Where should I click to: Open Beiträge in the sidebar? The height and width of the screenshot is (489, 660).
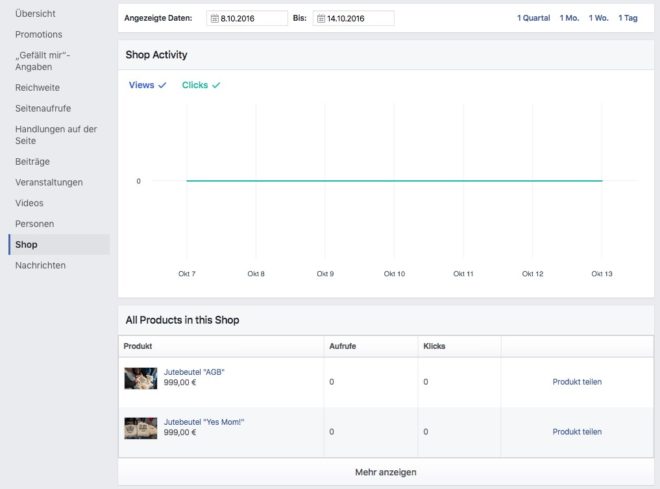tap(32, 162)
